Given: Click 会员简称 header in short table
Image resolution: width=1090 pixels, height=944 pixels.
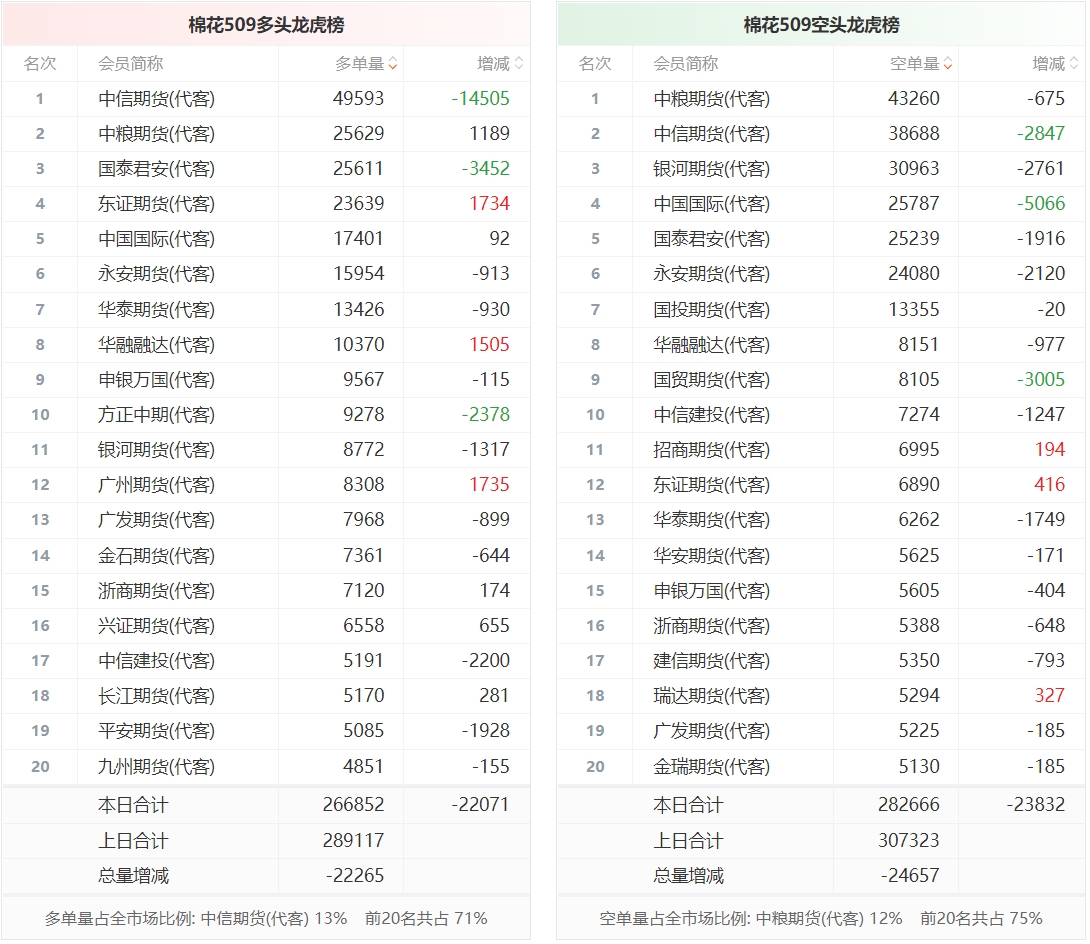Looking at the screenshot, I should 686,64.
